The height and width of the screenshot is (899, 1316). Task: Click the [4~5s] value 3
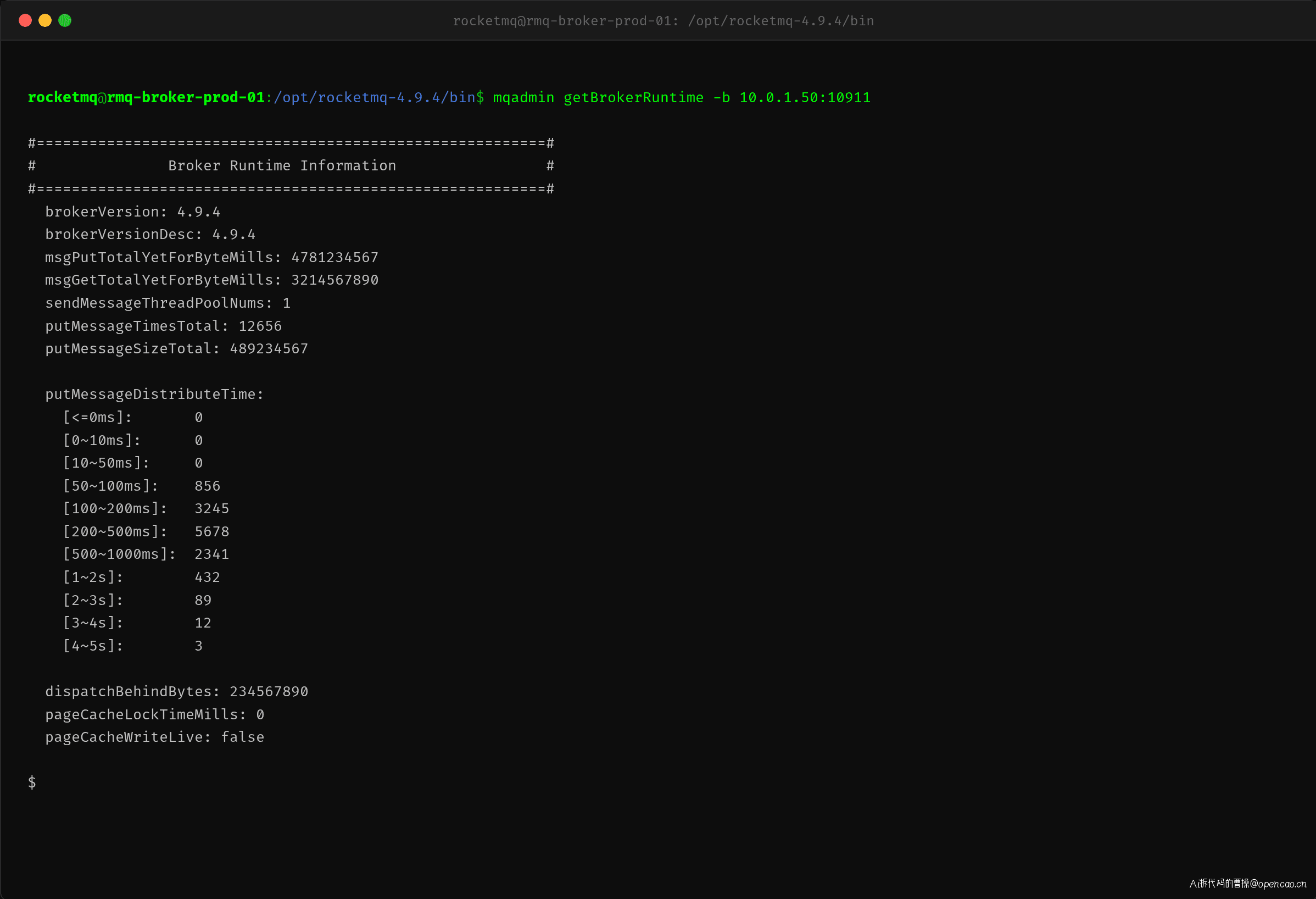(199, 646)
